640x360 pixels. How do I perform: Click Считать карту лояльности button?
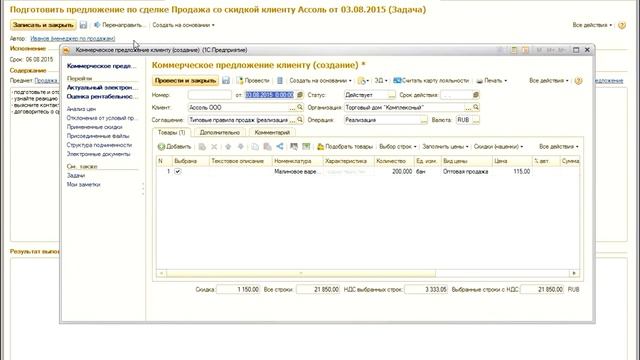coord(431,80)
